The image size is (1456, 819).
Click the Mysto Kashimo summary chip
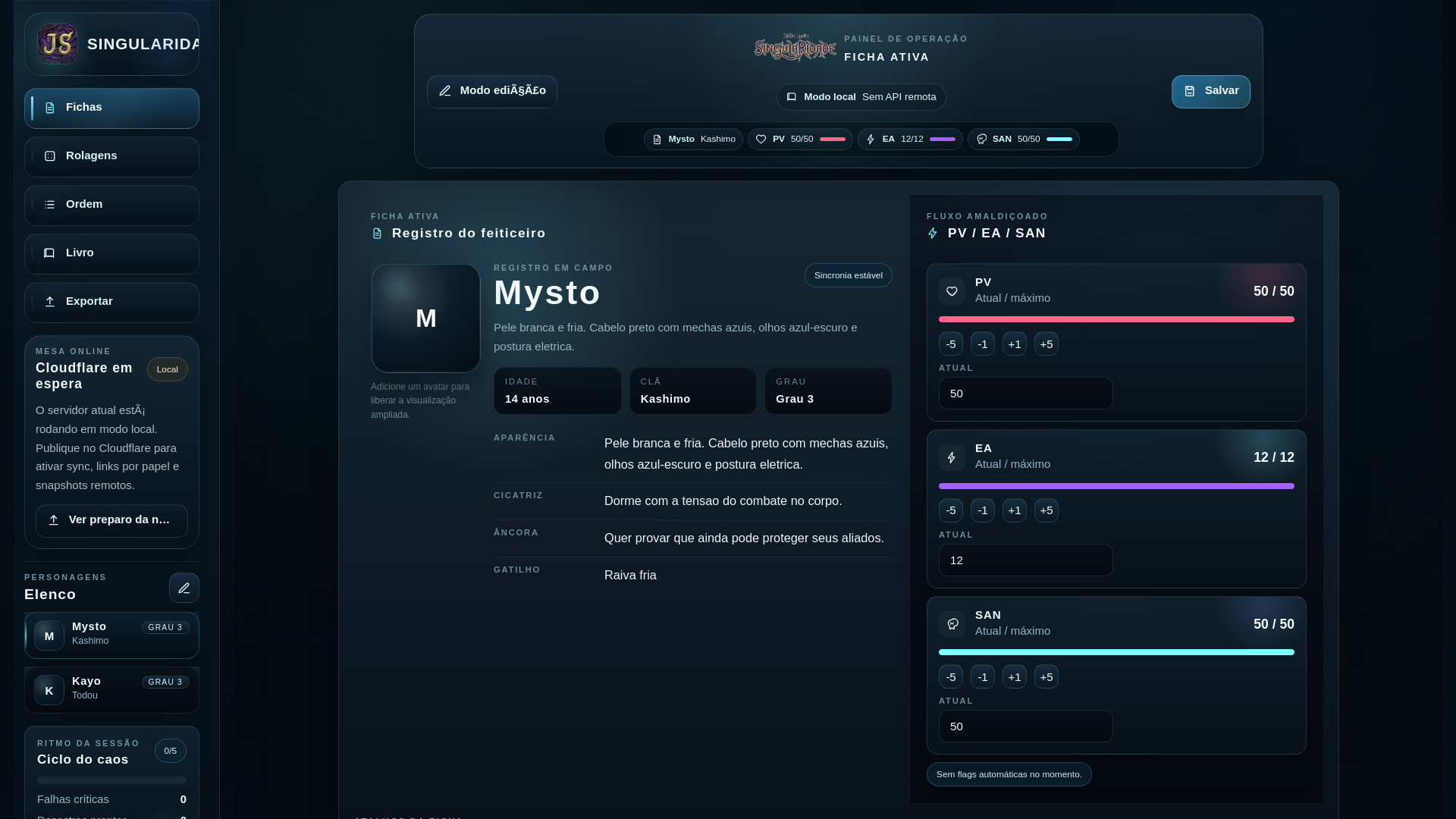693,139
